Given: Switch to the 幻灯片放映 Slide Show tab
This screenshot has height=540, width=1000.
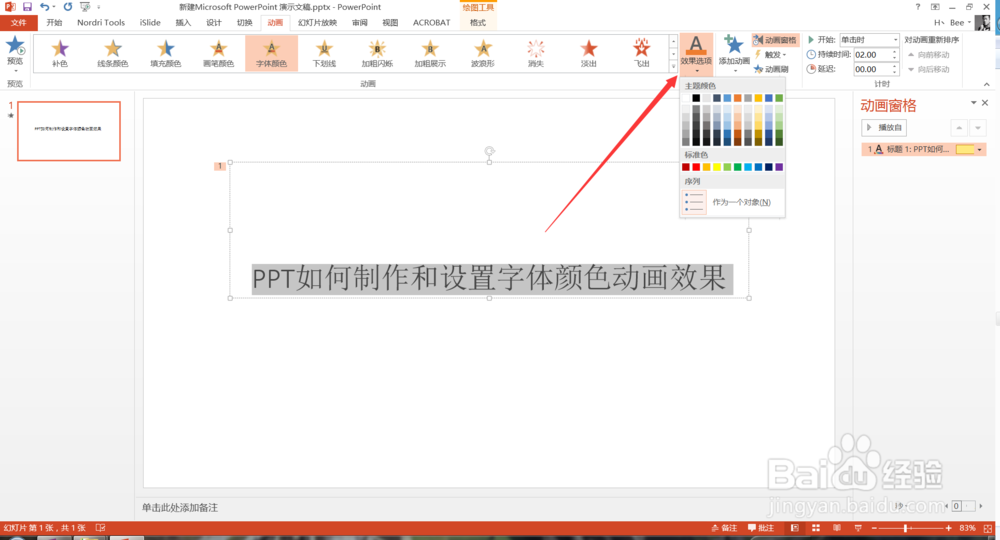Looking at the screenshot, I should 317,22.
